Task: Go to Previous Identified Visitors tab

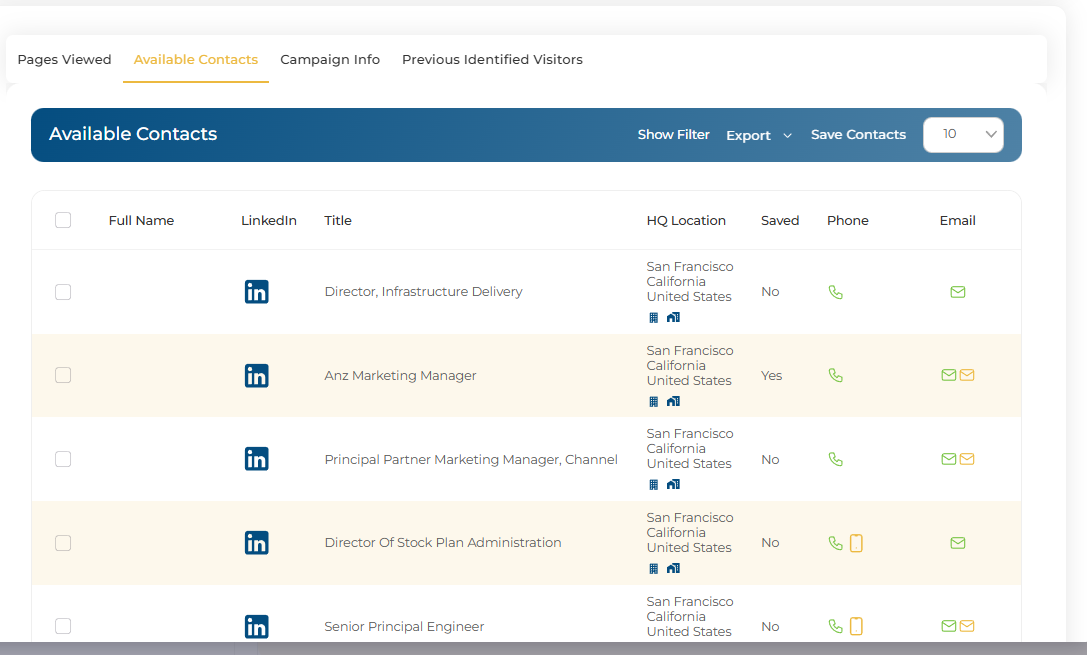Action: 492,60
